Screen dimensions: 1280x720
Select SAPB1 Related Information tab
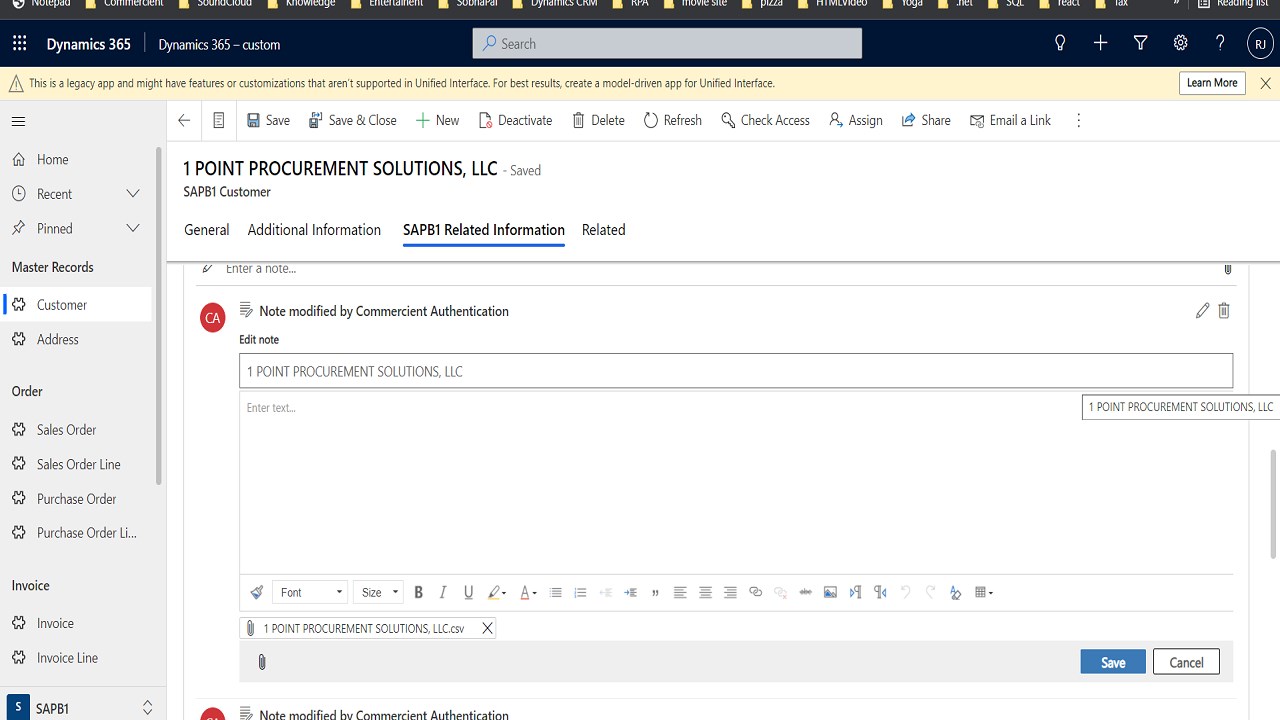coord(484,230)
